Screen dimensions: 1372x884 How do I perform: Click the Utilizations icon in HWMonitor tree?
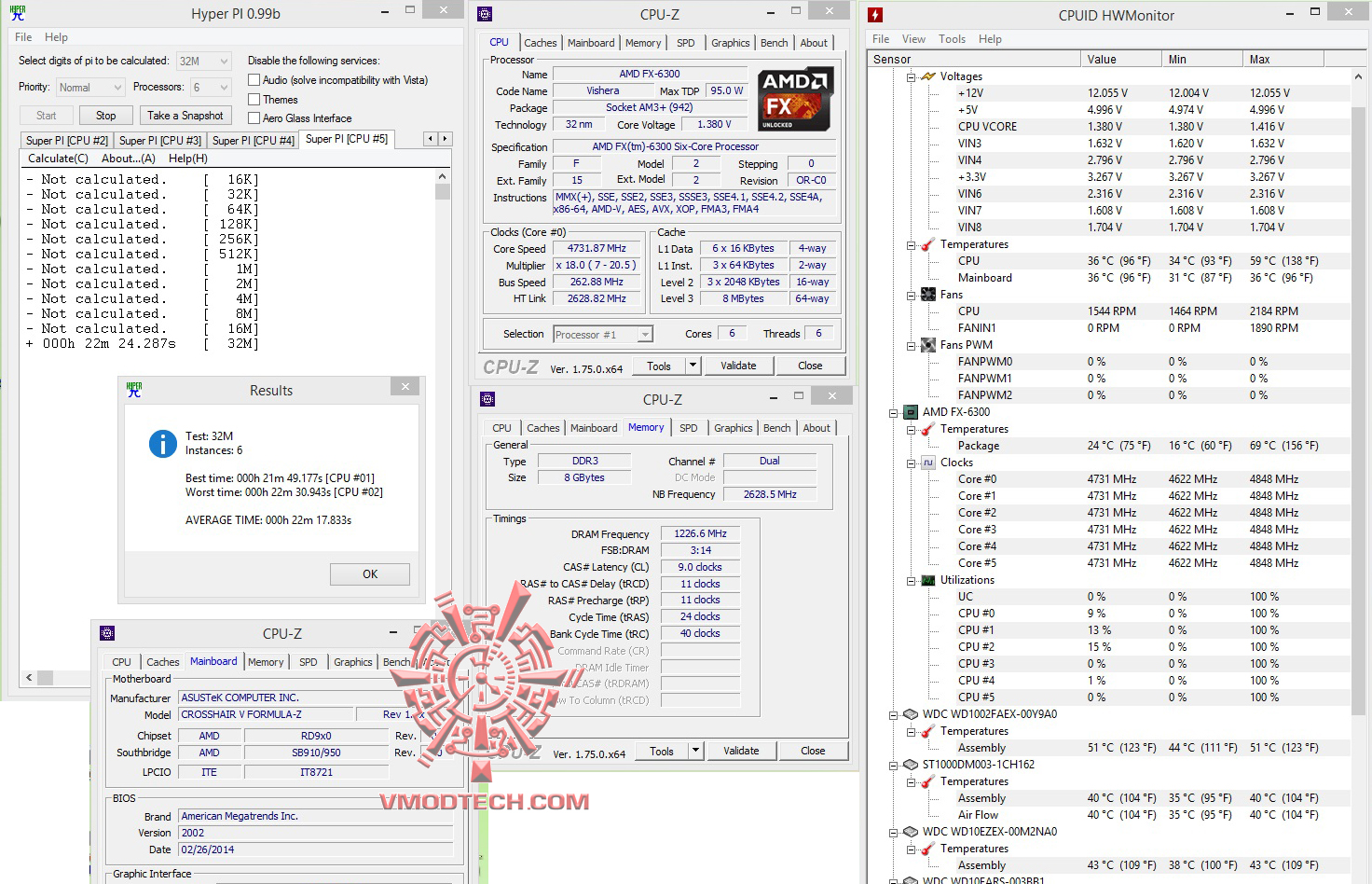(x=928, y=580)
